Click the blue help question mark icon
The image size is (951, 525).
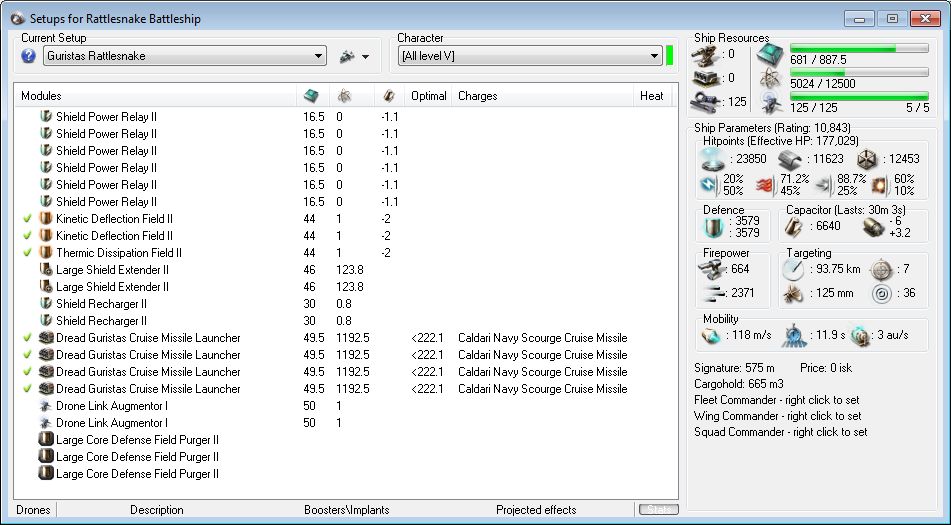29,56
